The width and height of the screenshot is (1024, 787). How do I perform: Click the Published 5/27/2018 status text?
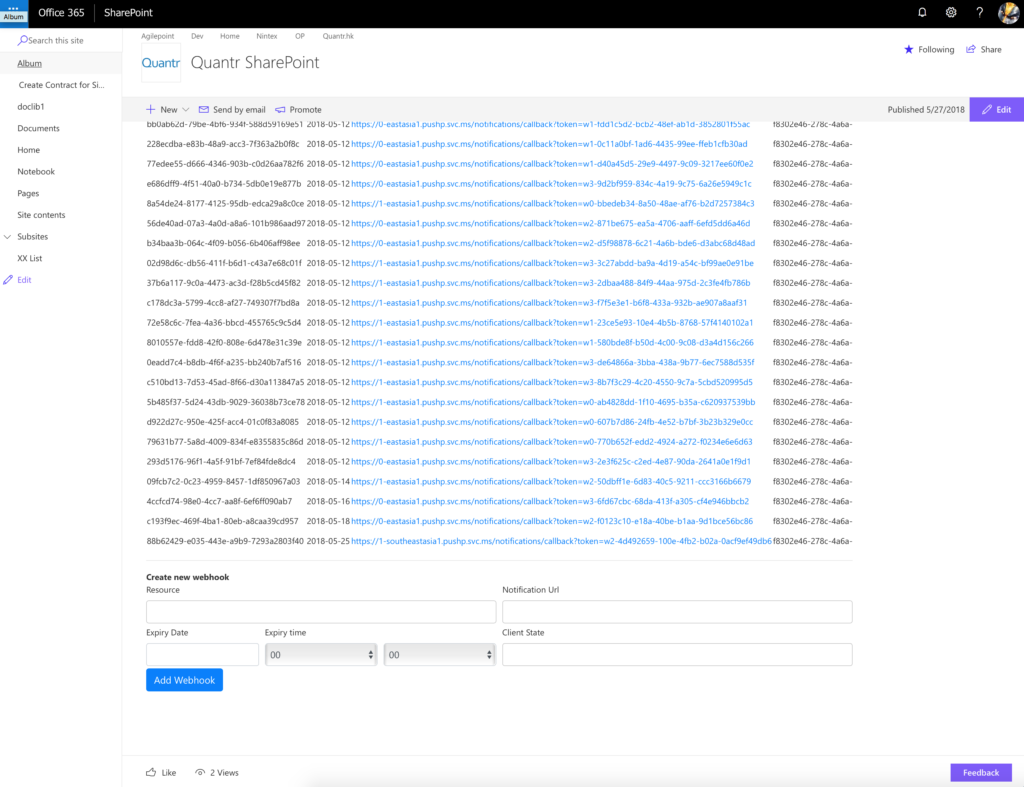point(926,110)
